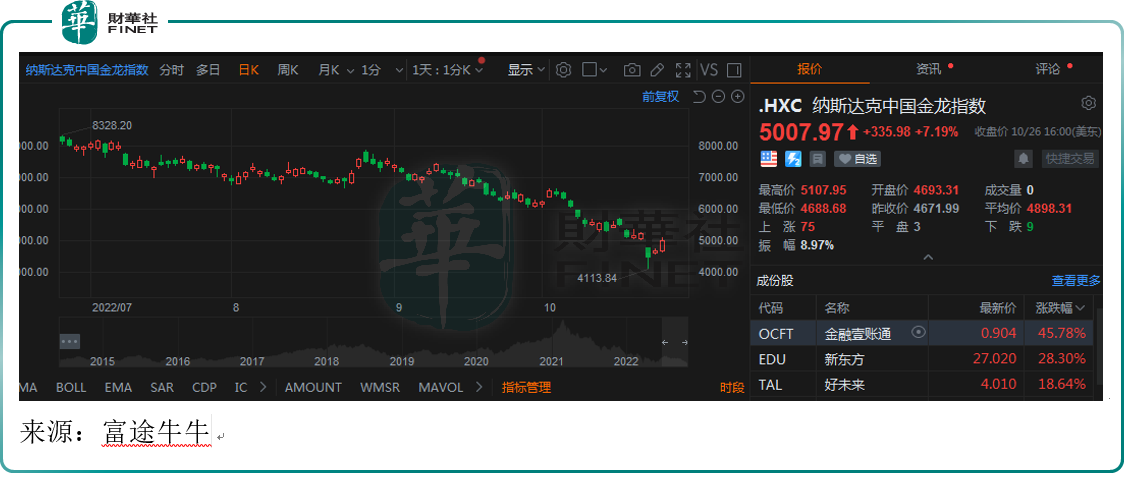Open quote panel settings gear
Viewport: 1124px width, 493px height.
coord(1088,103)
